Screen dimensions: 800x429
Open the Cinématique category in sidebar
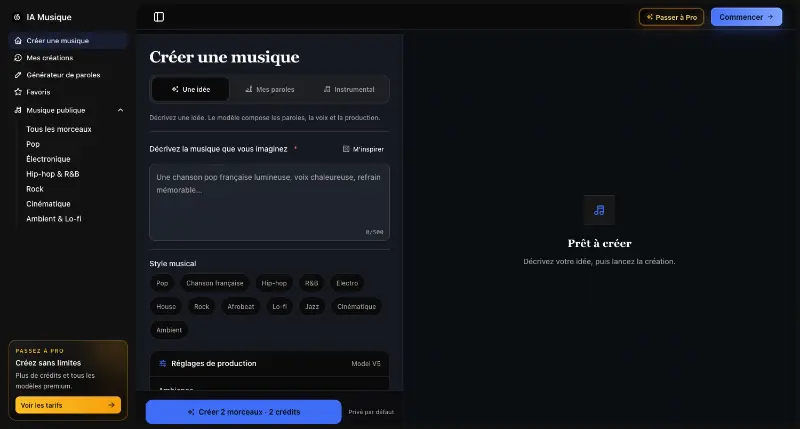coord(48,204)
